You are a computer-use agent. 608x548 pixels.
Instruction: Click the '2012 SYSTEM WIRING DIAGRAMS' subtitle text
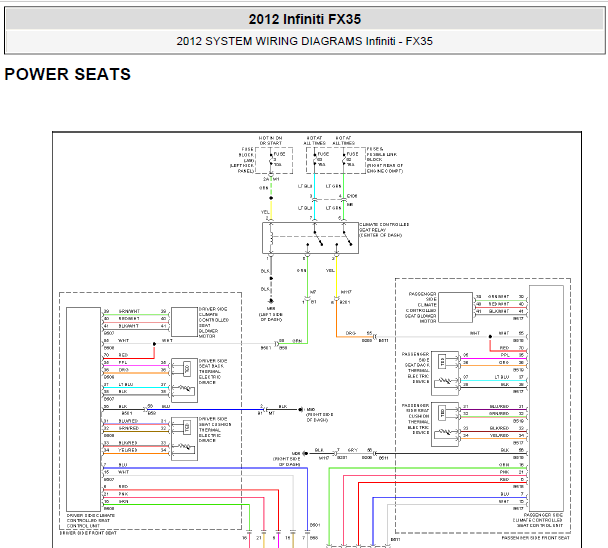[304, 42]
